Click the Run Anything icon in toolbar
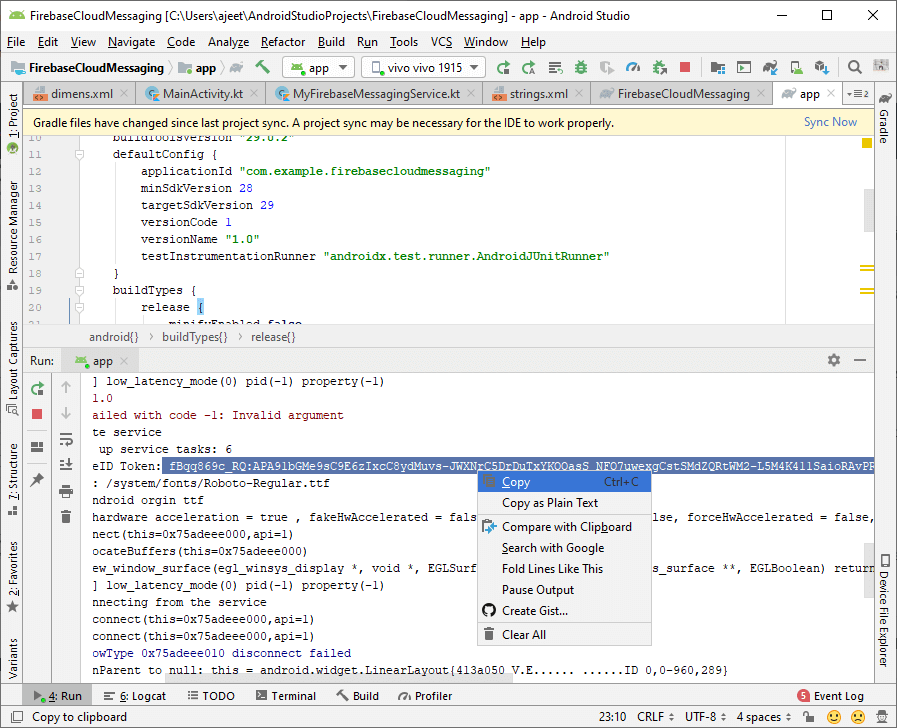 pyautogui.click(x=744, y=67)
